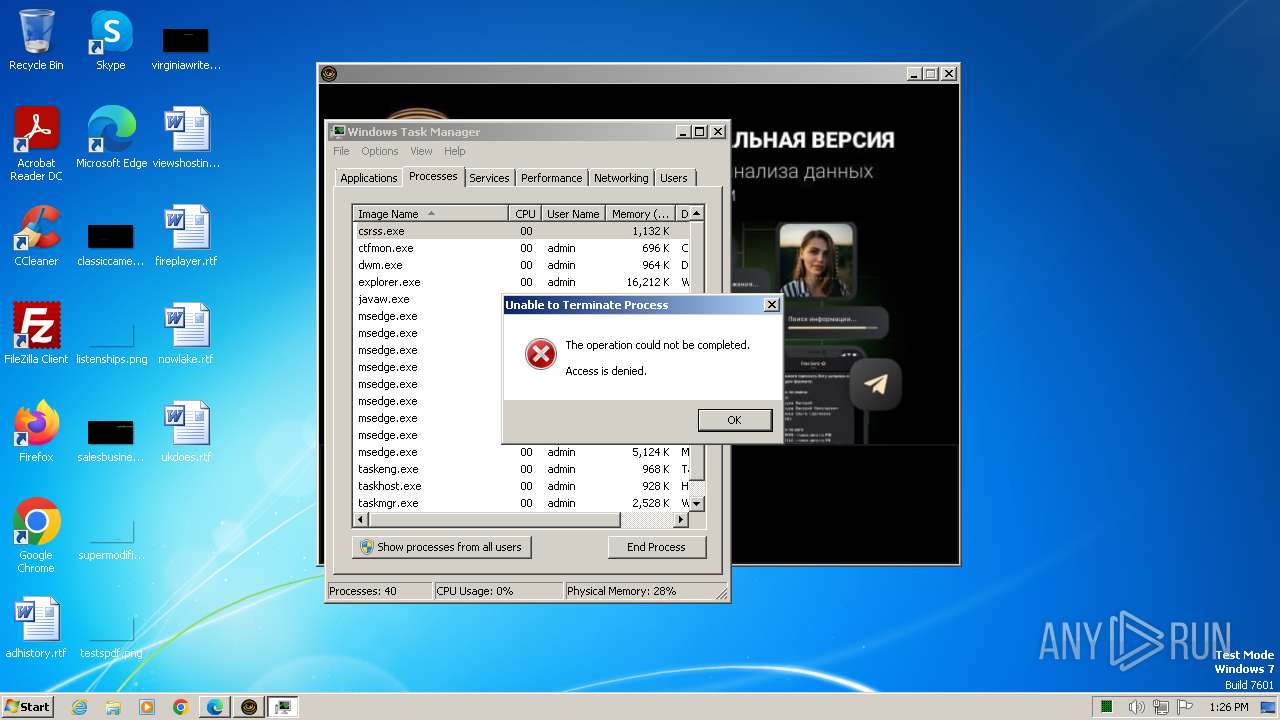Open Windows Explorer folder taskbar icon

113,707
